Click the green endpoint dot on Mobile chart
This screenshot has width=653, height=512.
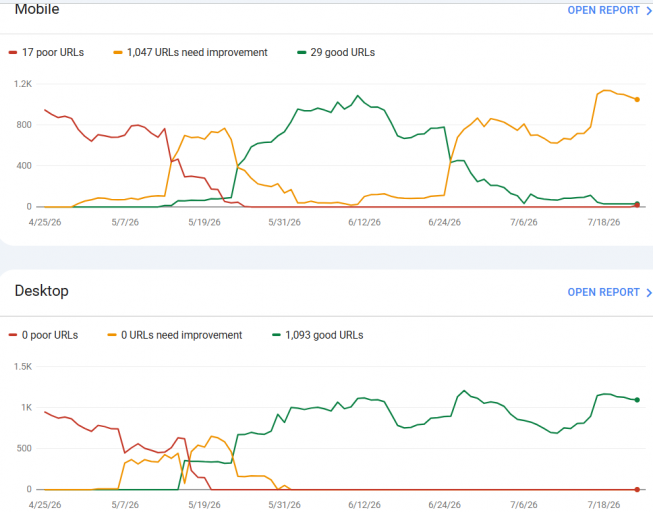click(638, 203)
